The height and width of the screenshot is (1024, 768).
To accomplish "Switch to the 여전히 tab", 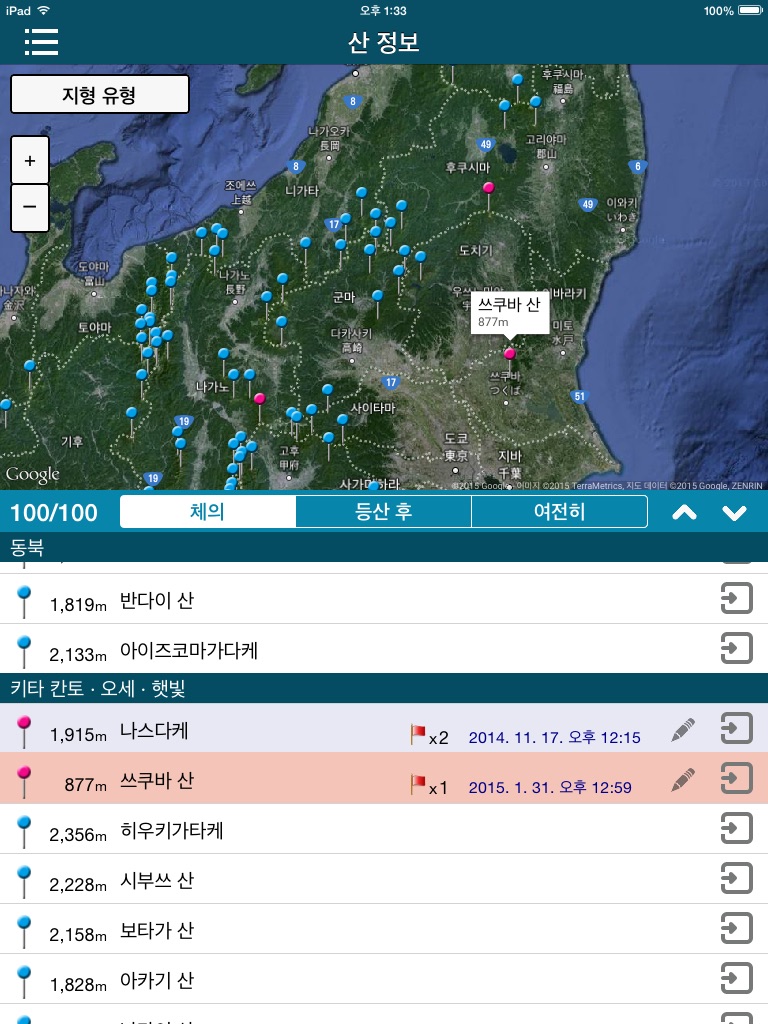I will pos(559,511).
